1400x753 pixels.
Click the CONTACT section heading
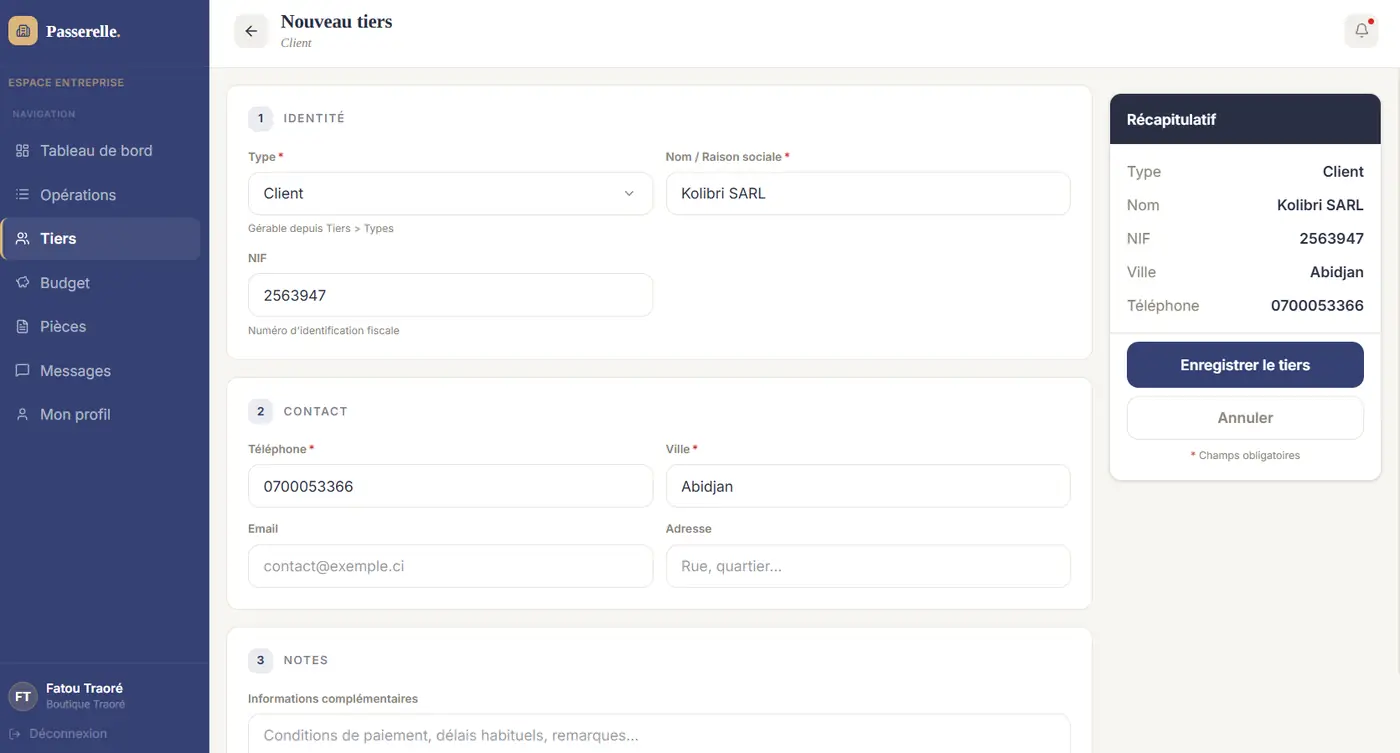(315, 411)
